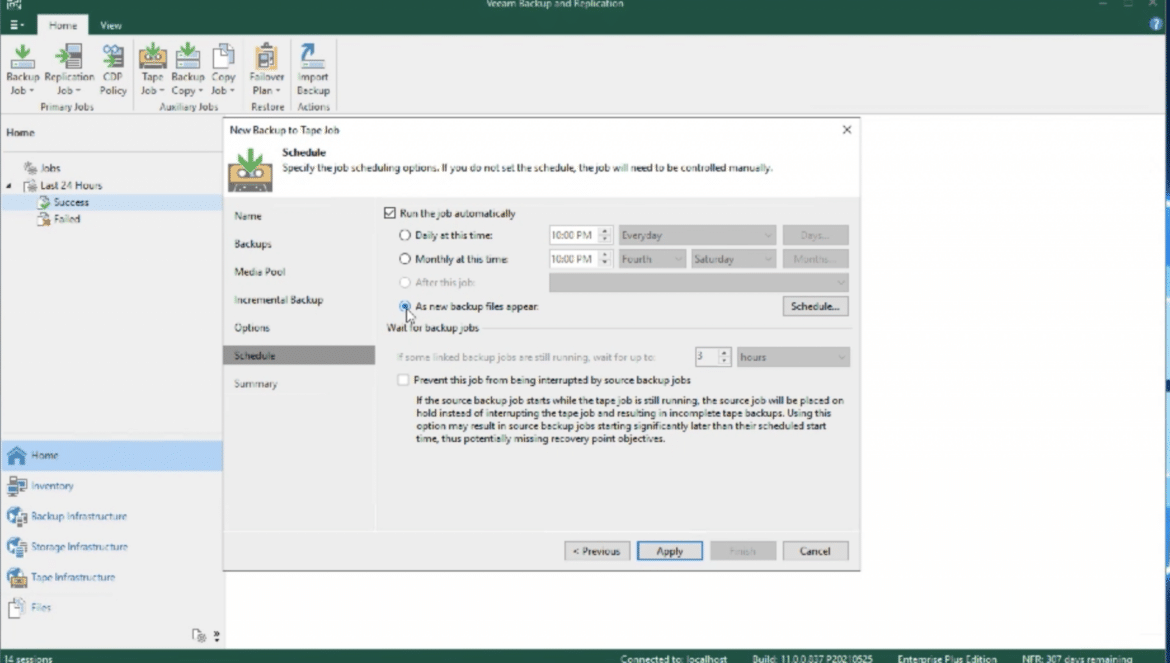1170x663 pixels.
Task: Increase the wait hours spinner
Action: (x=724, y=353)
